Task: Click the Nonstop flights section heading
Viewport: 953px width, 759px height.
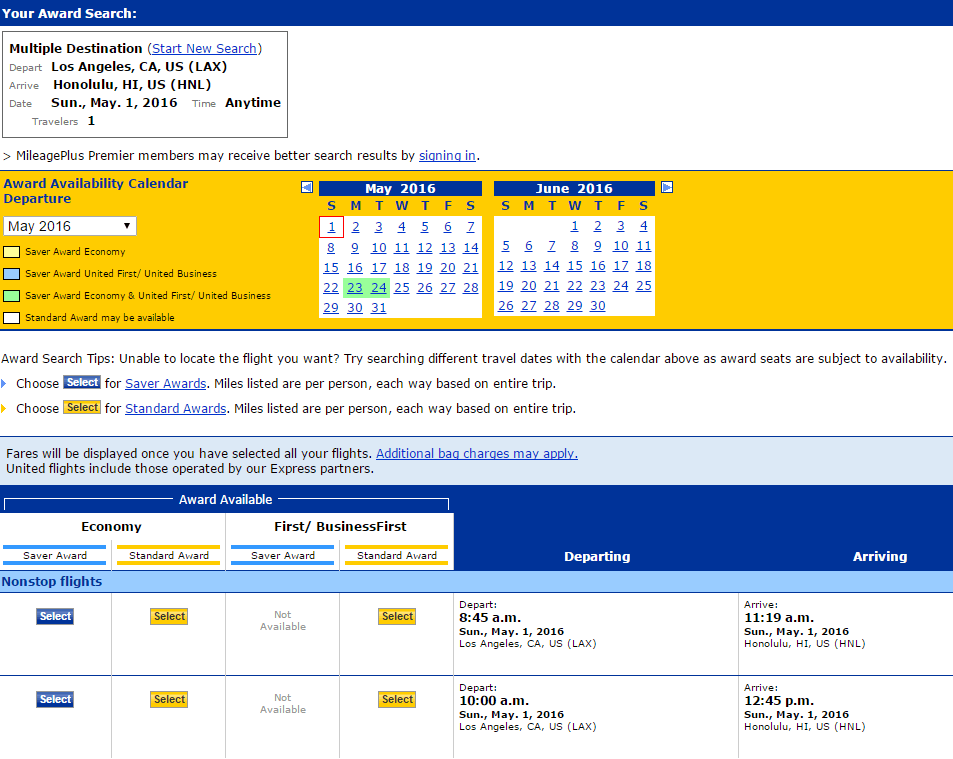Action: [52, 582]
